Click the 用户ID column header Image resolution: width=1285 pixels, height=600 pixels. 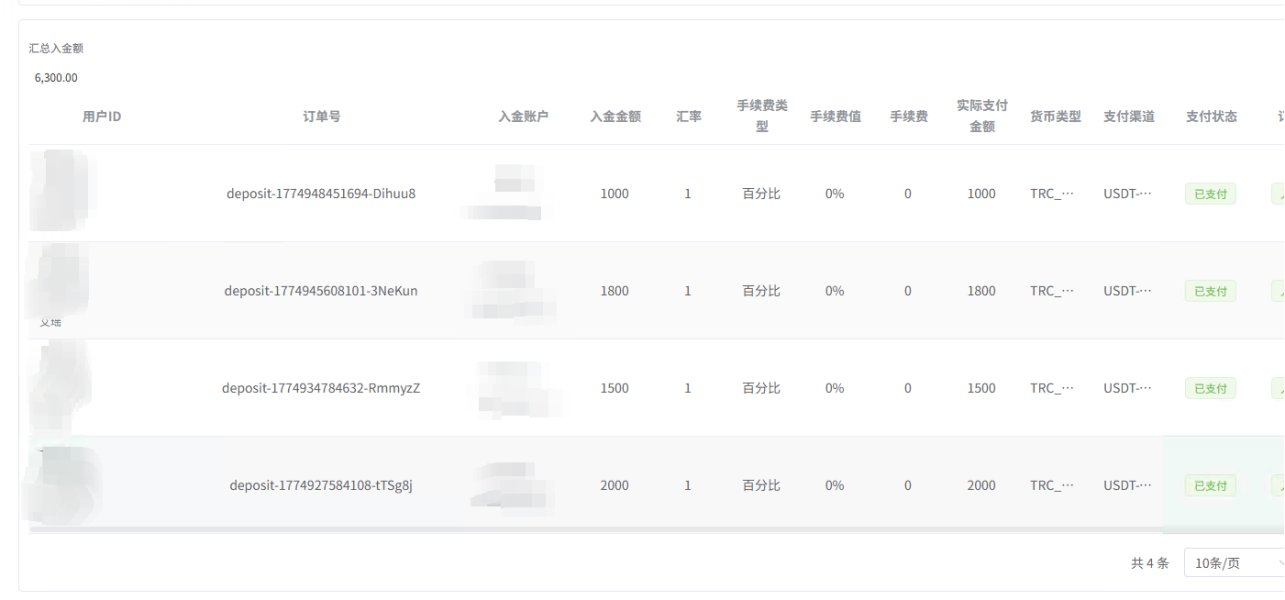(102, 116)
